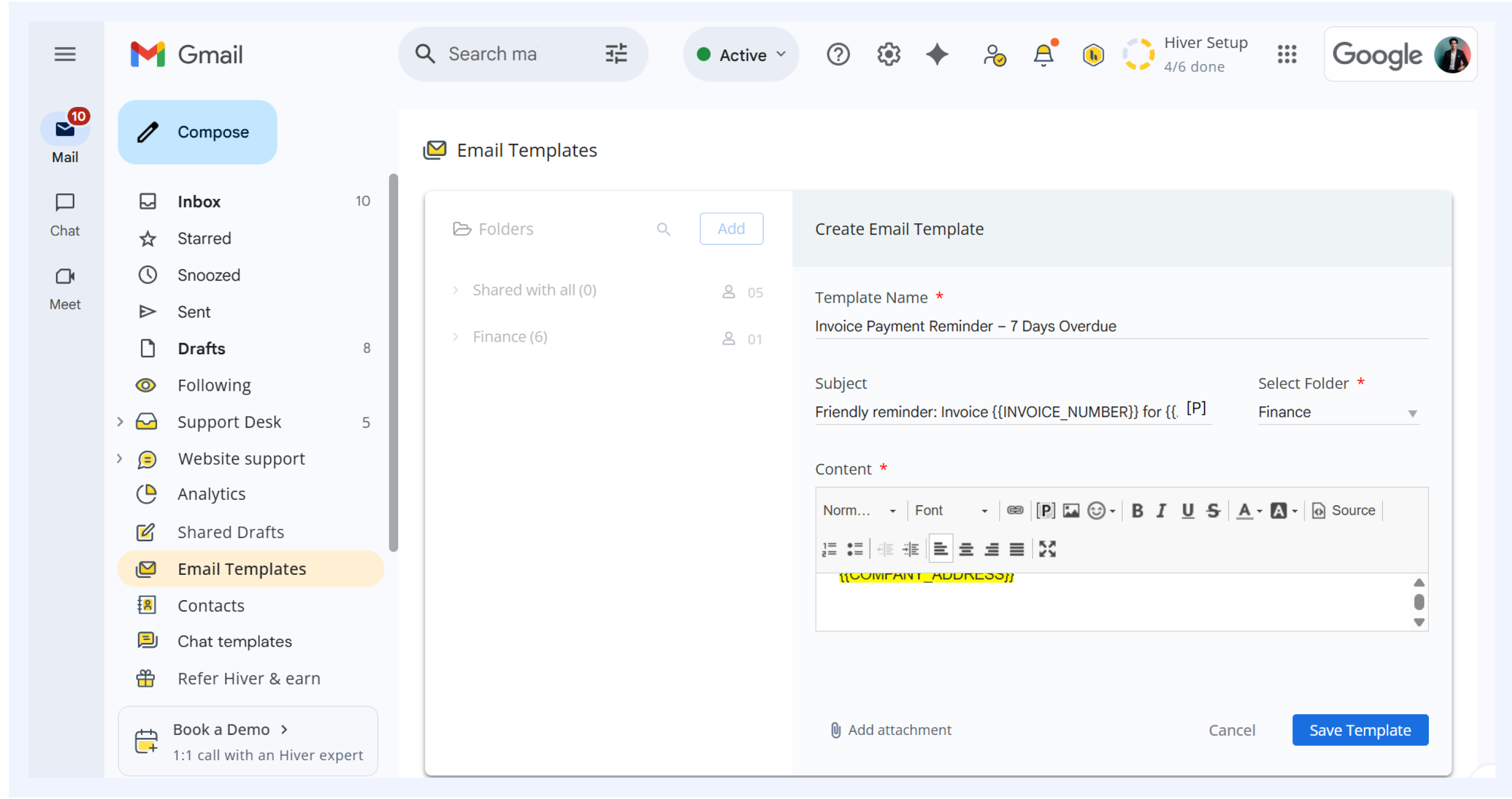The height and width of the screenshot is (799, 1512).
Task: Toggle bold formatting in editor
Action: [1137, 511]
